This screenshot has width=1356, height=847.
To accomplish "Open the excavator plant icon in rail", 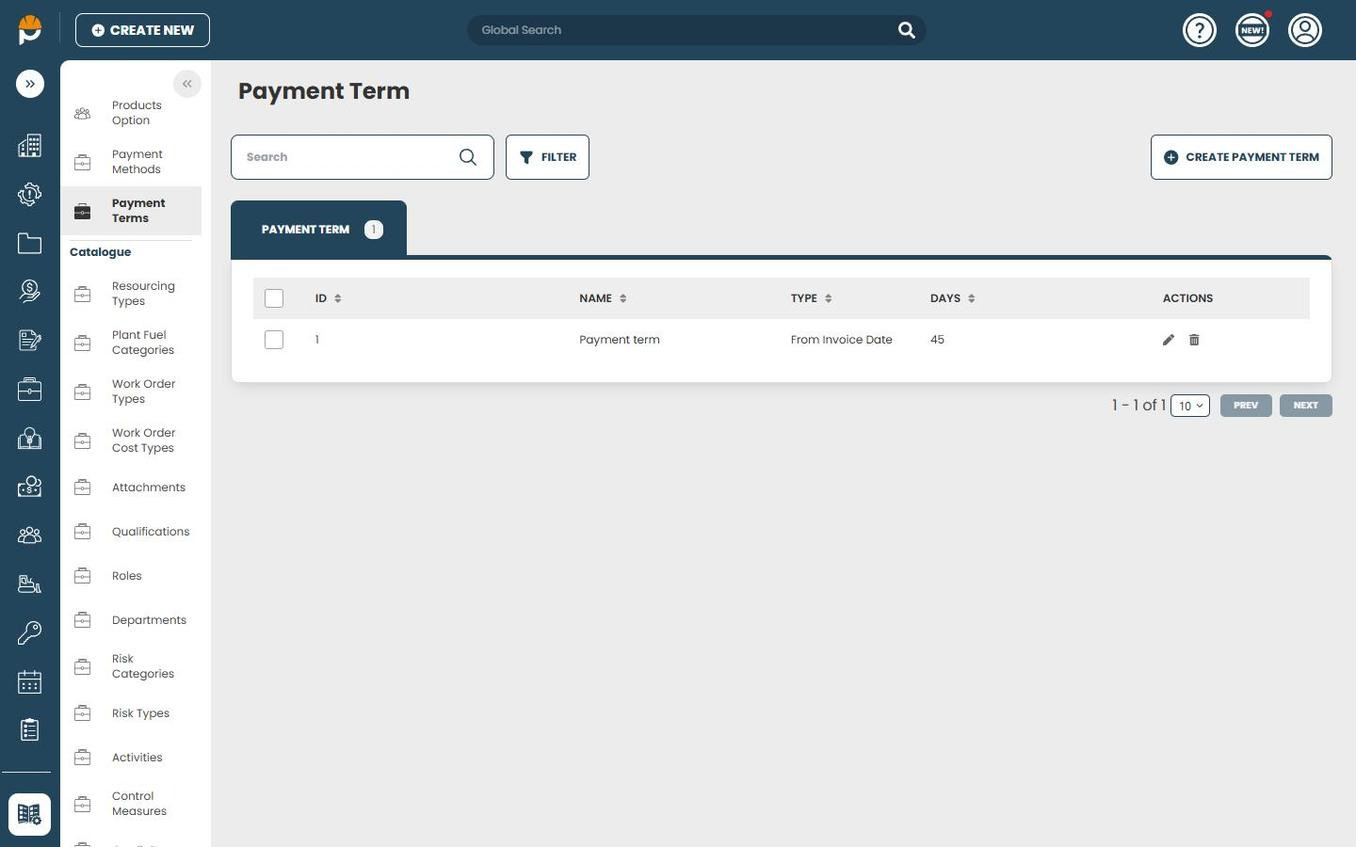I will tap(30, 584).
